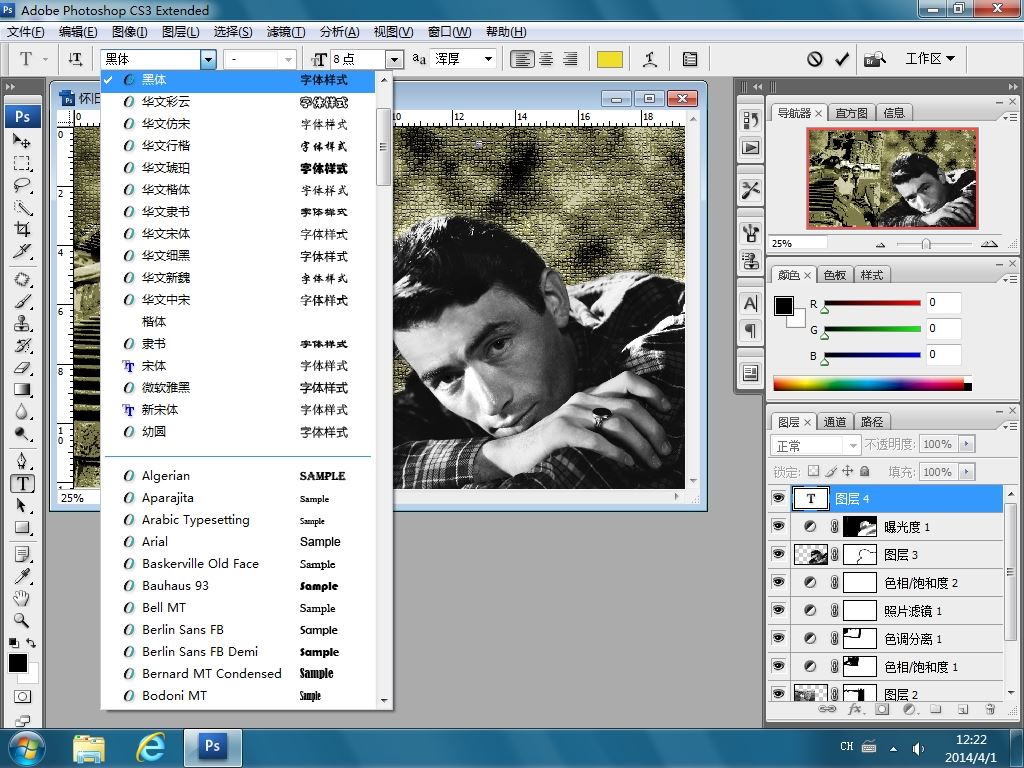
Task: Select the Clone Stamp tool
Action: pos(22,323)
